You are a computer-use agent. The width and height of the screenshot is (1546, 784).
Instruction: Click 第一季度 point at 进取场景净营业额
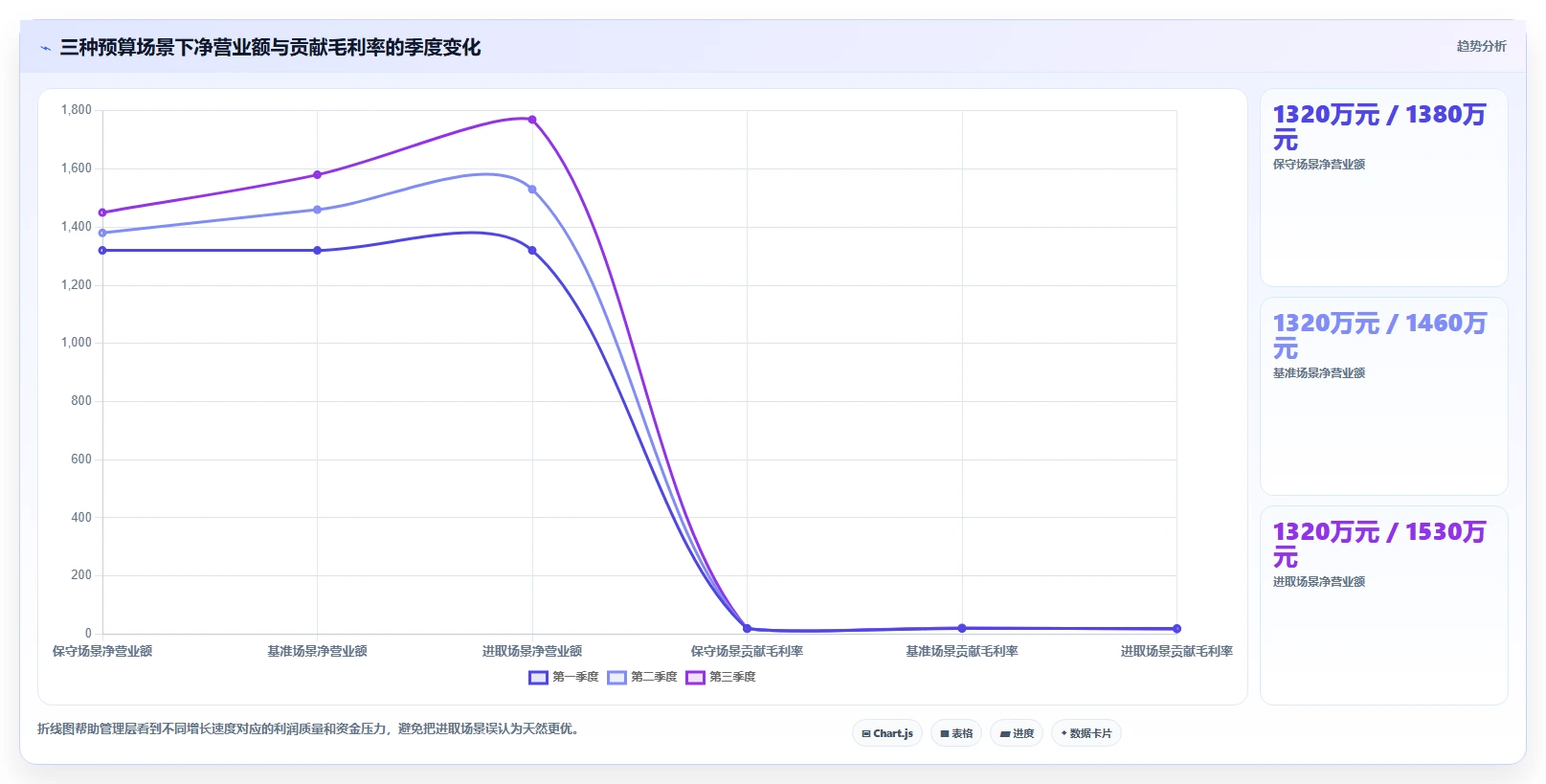pyautogui.click(x=532, y=251)
